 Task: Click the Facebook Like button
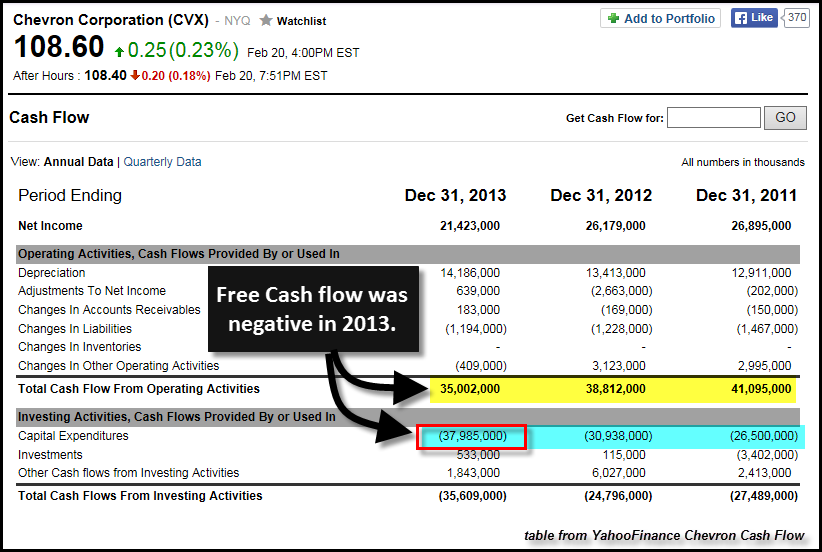(754, 18)
